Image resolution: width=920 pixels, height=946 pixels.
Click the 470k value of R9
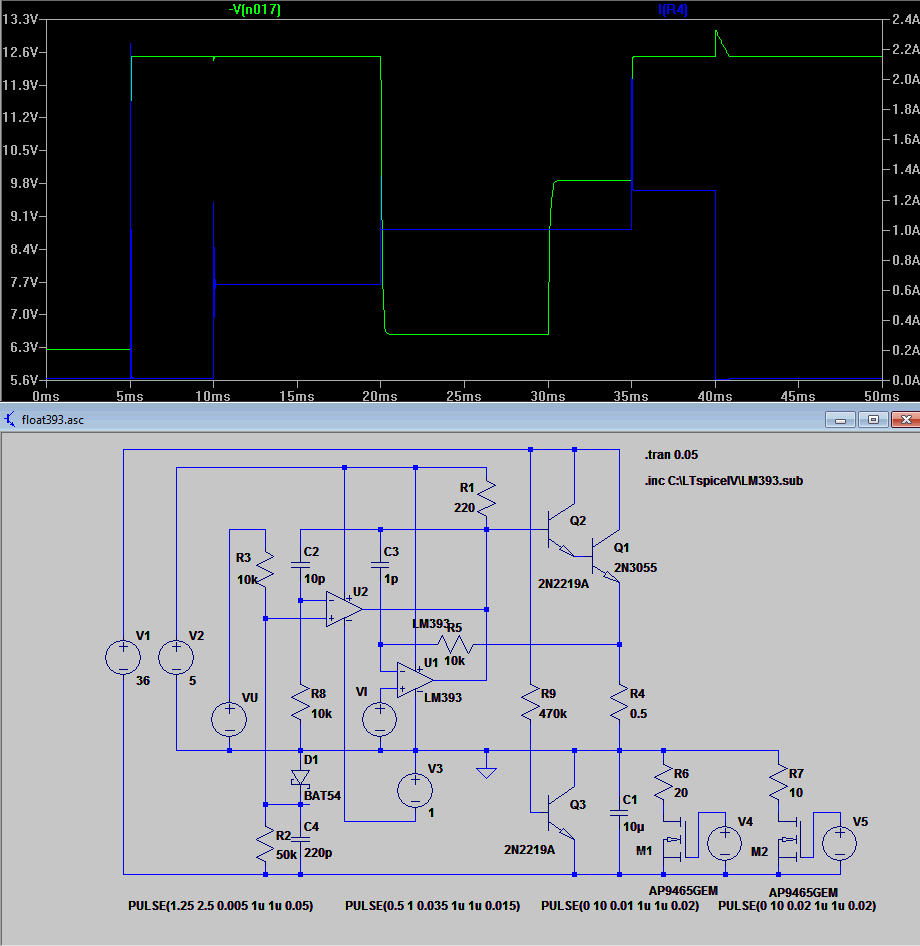click(553, 714)
